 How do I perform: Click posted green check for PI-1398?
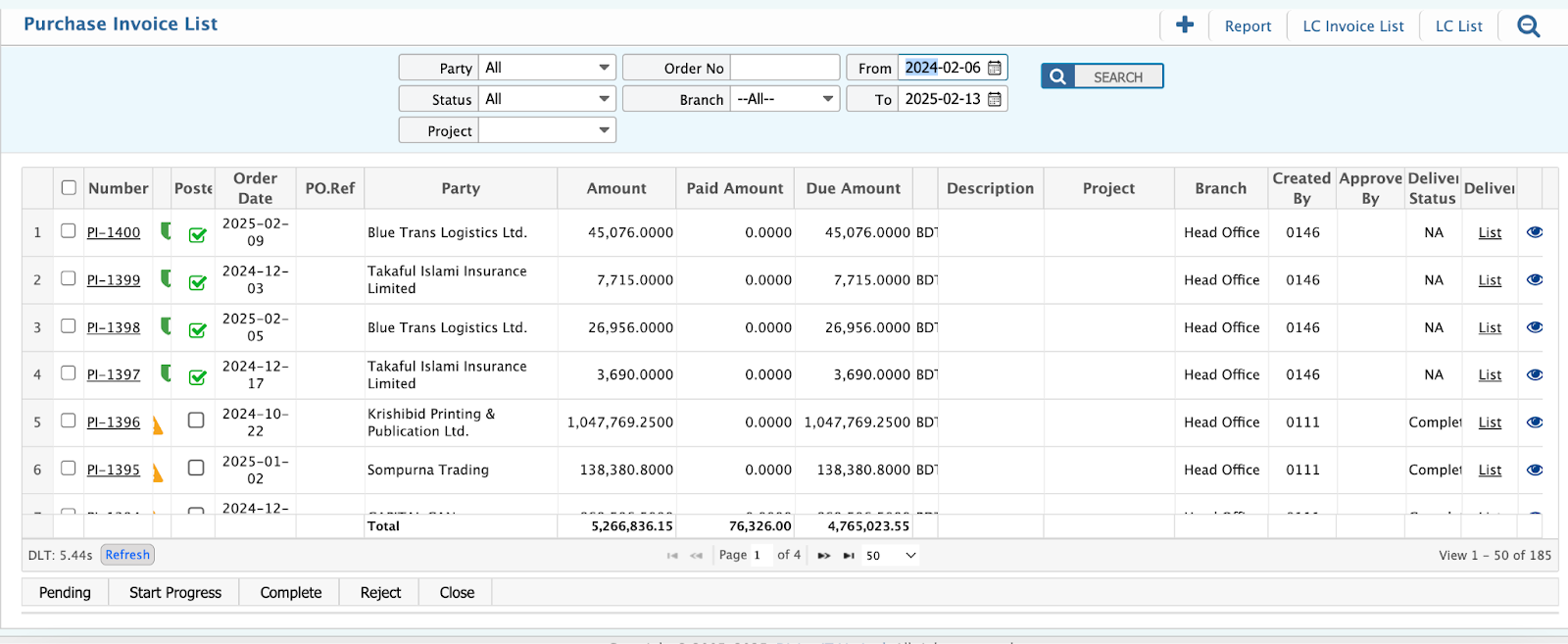pyautogui.click(x=197, y=329)
